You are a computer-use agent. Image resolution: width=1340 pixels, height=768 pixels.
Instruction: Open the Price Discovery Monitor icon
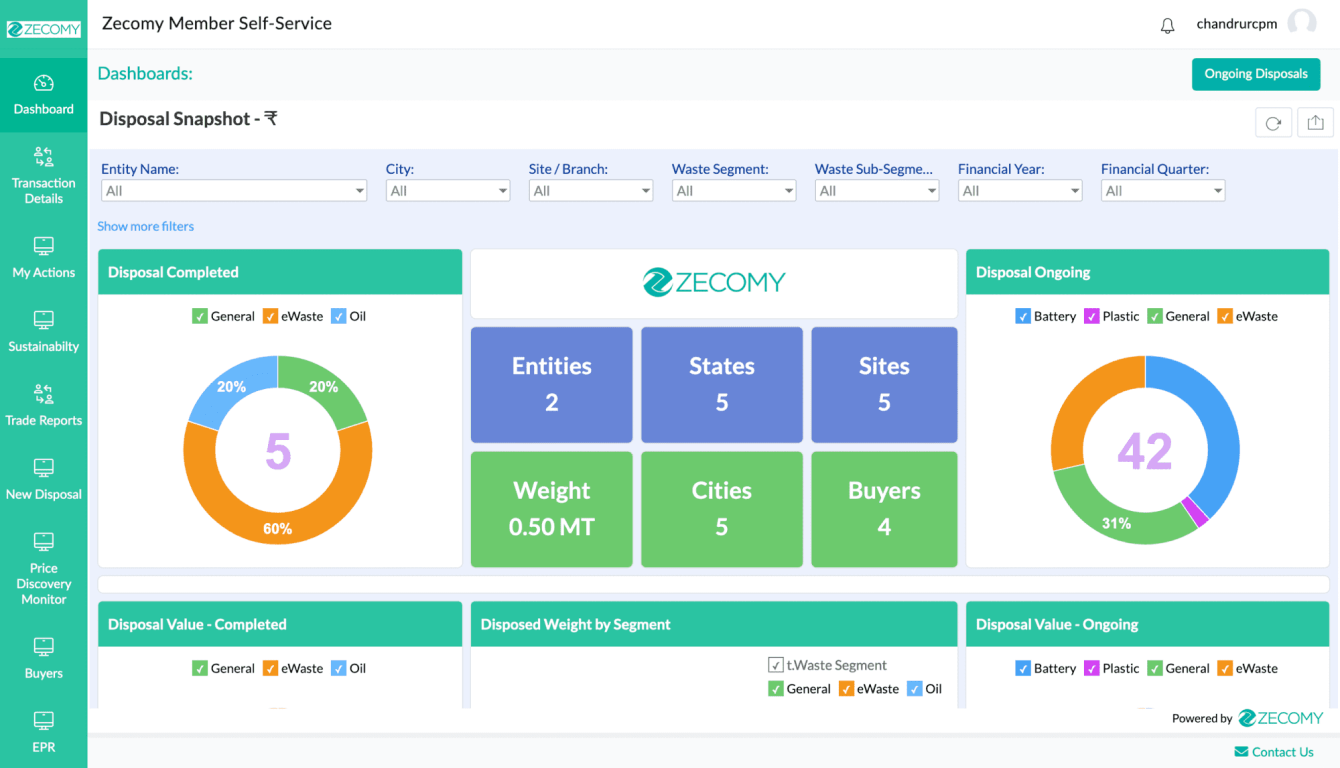pyautogui.click(x=43, y=541)
